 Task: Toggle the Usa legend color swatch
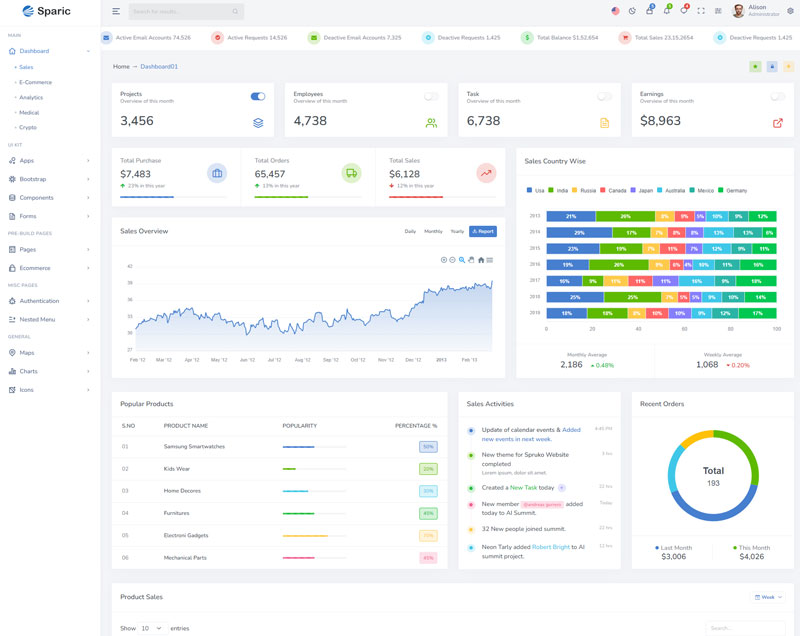[529, 190]
